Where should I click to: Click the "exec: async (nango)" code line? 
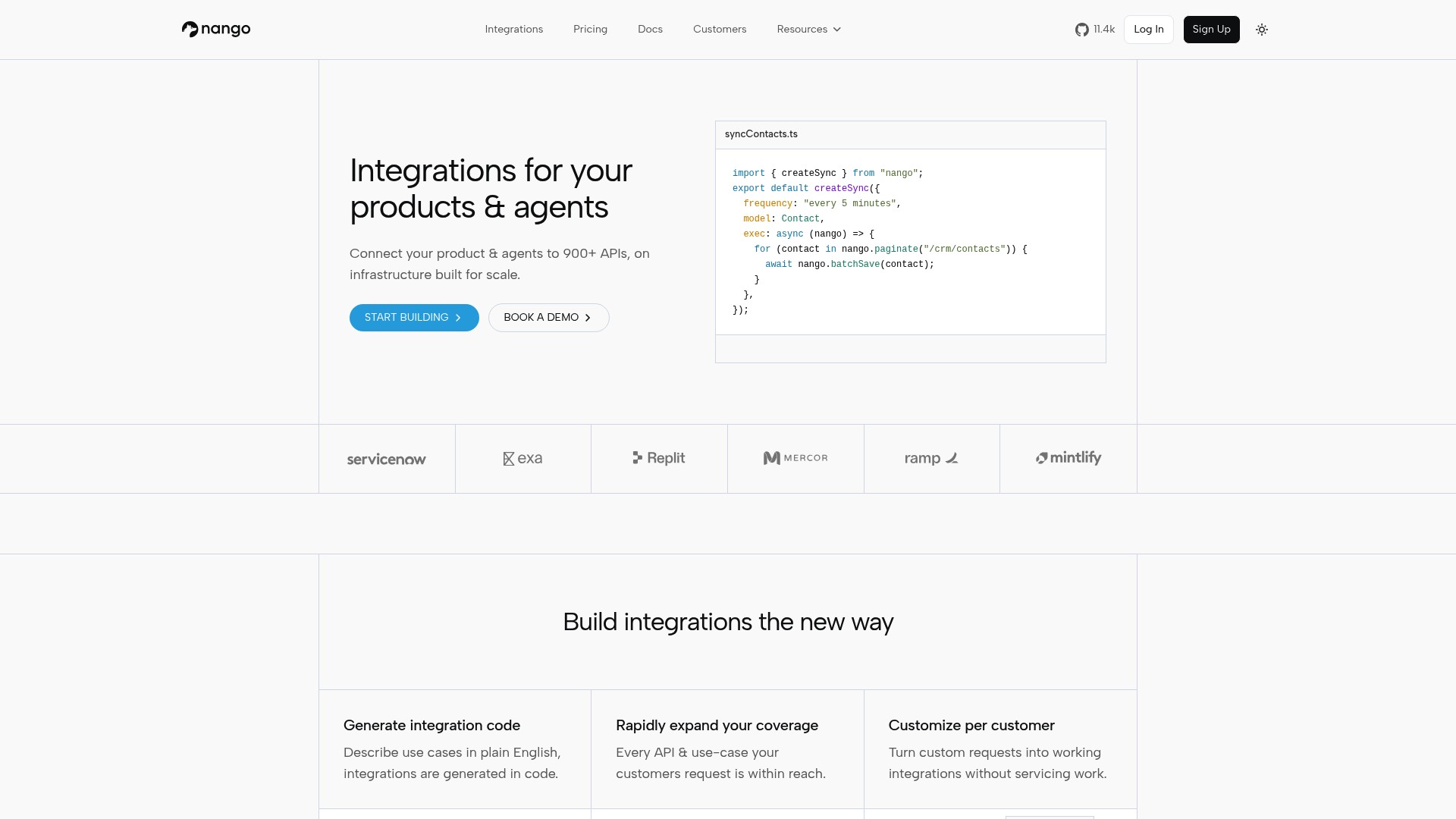808,234
